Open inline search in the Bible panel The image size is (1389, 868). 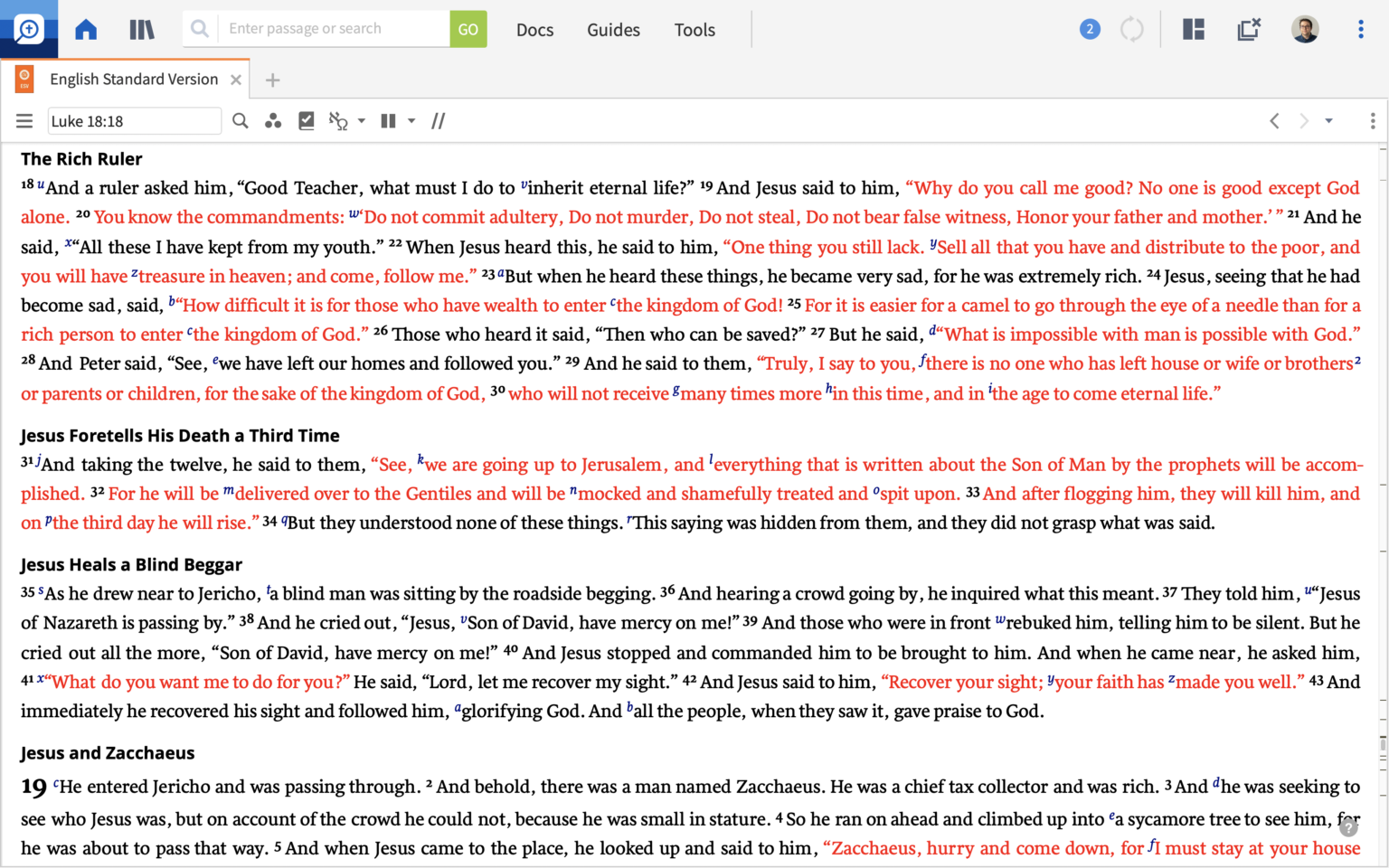click(x=240, y=120)
